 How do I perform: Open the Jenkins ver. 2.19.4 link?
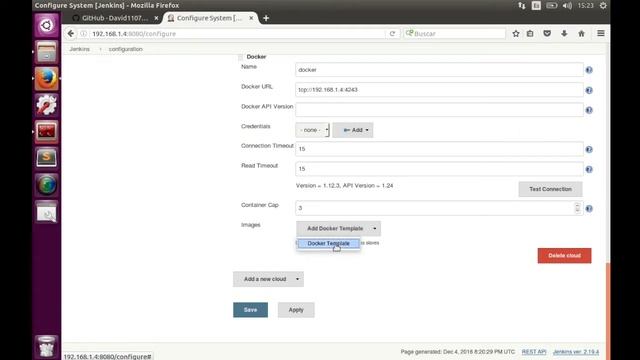pyautogui.click(x=576, y=352)
